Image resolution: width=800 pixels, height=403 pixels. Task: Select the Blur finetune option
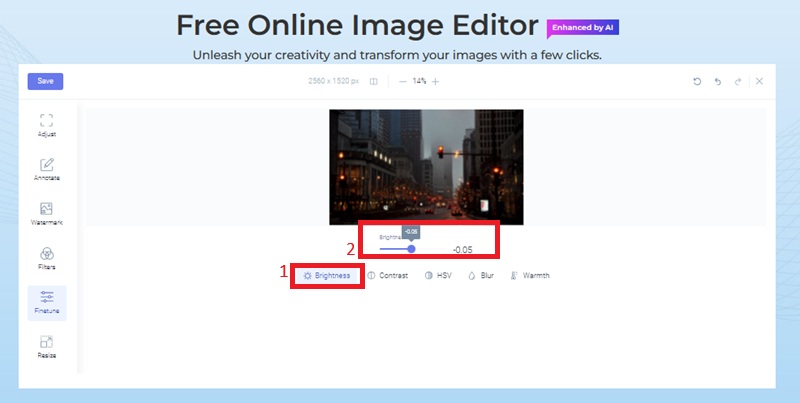[481, 275]
